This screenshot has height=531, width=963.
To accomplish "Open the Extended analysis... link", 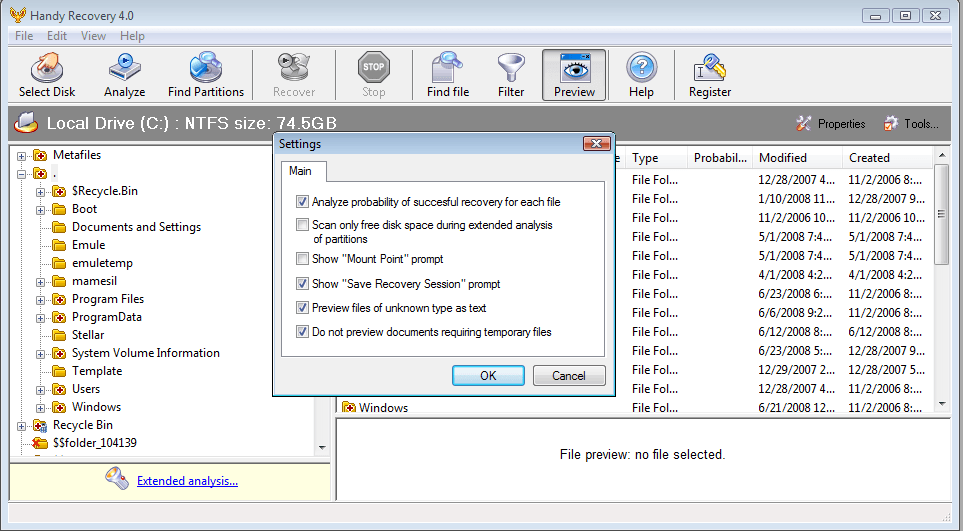I will (x=187, y=481).
